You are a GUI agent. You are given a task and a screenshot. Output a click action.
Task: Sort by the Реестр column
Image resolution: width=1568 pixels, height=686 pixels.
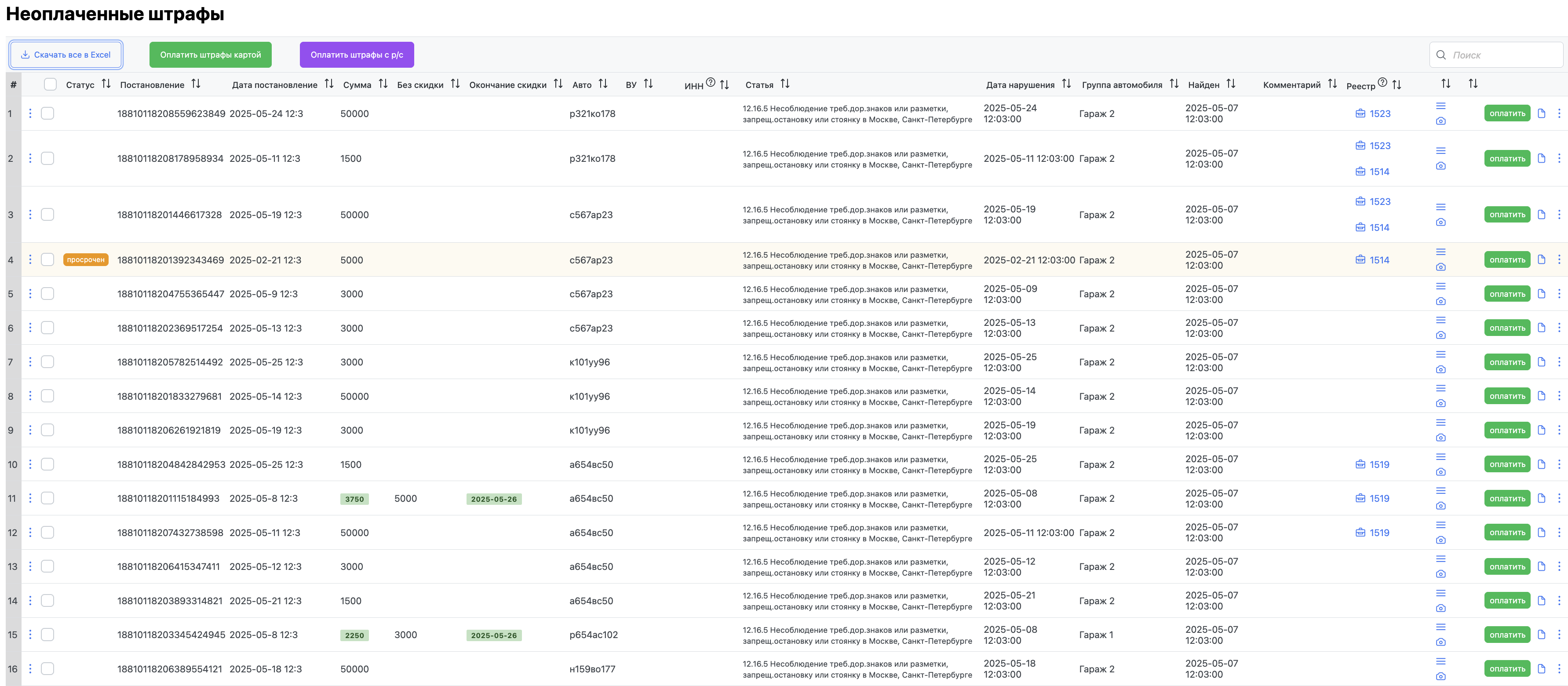pos(1397,85)
